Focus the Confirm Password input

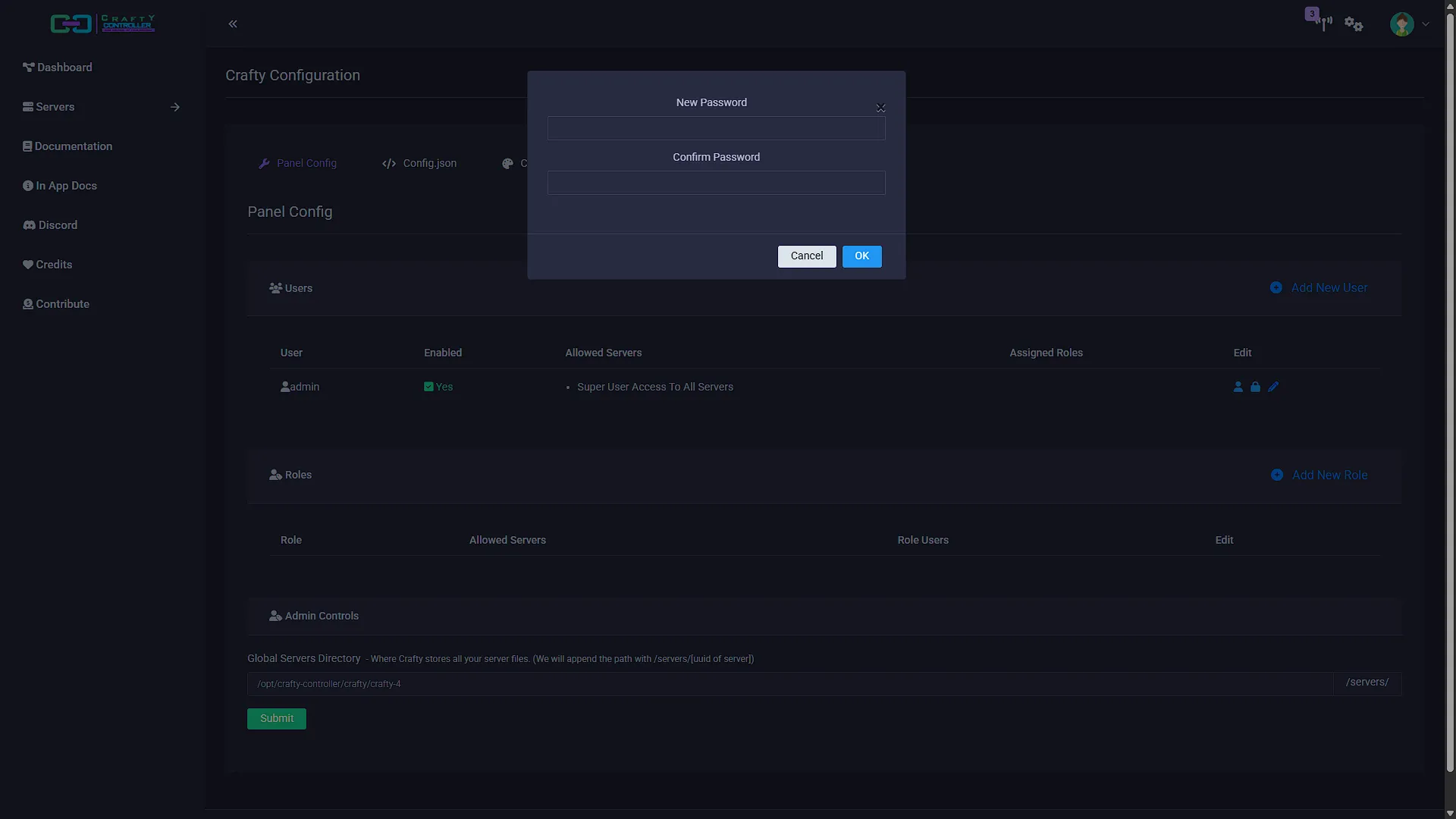tap(716, 183)
